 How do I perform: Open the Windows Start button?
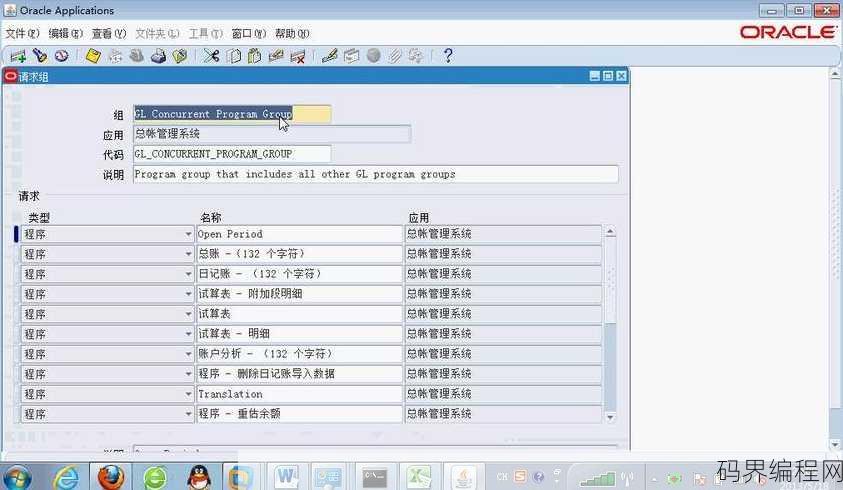pyautogui.click(x=16, y=478)
